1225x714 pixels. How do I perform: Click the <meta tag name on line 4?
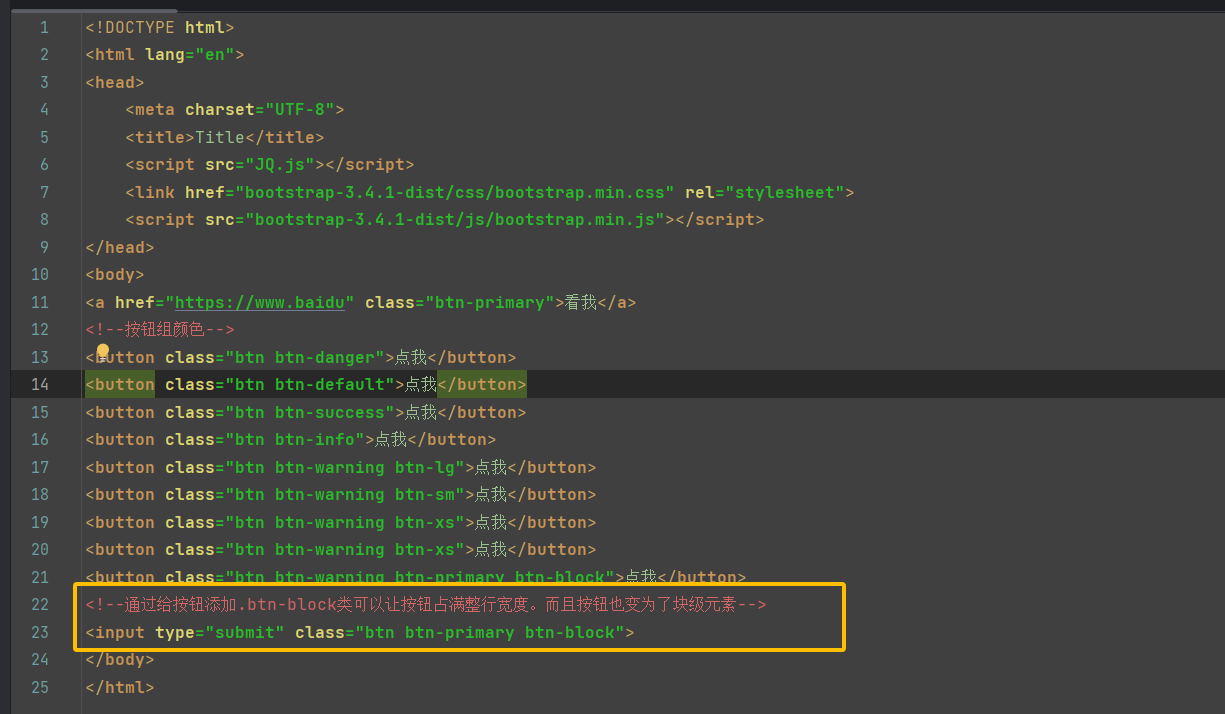[150, 110]
